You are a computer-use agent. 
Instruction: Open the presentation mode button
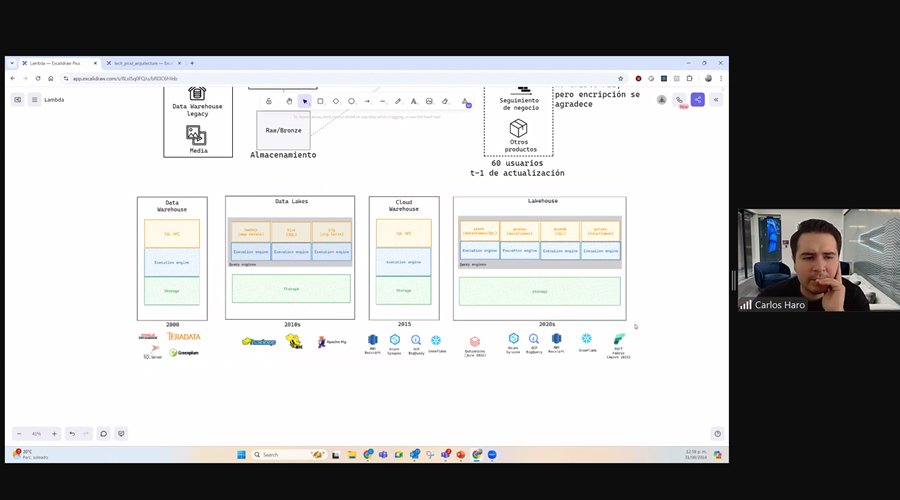click(121, 434)
